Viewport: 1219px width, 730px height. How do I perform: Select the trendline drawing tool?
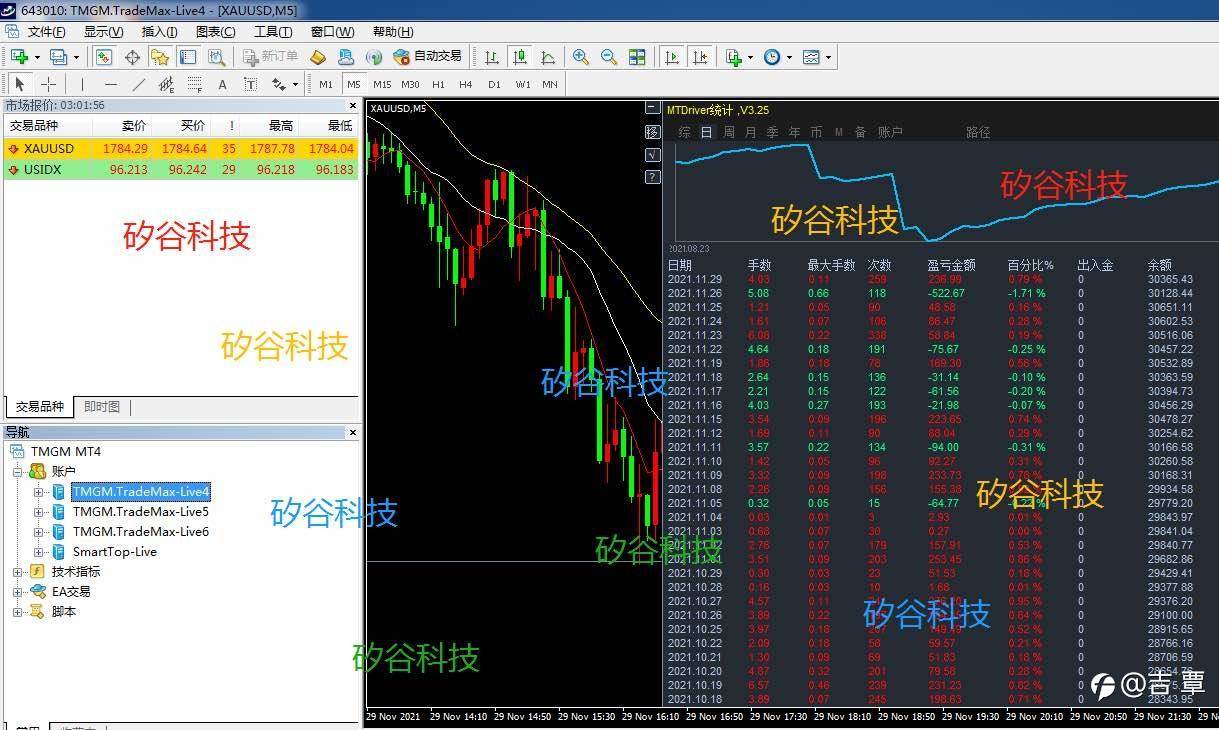pos(138,84)
